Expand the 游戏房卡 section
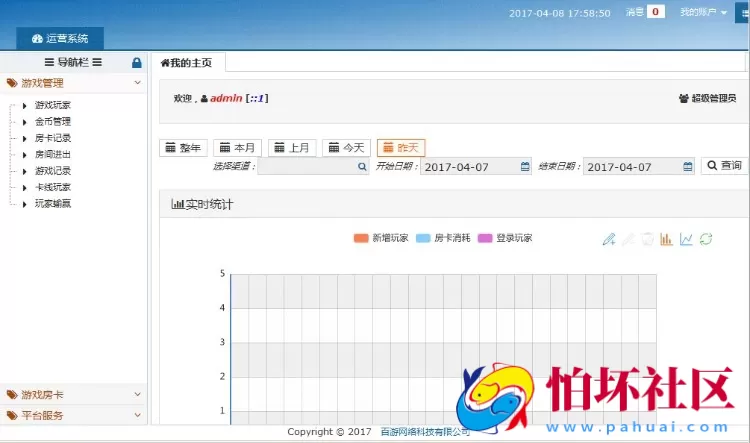Screen dimensions: 750x443 pyautogui.click(x=74, y=395)
